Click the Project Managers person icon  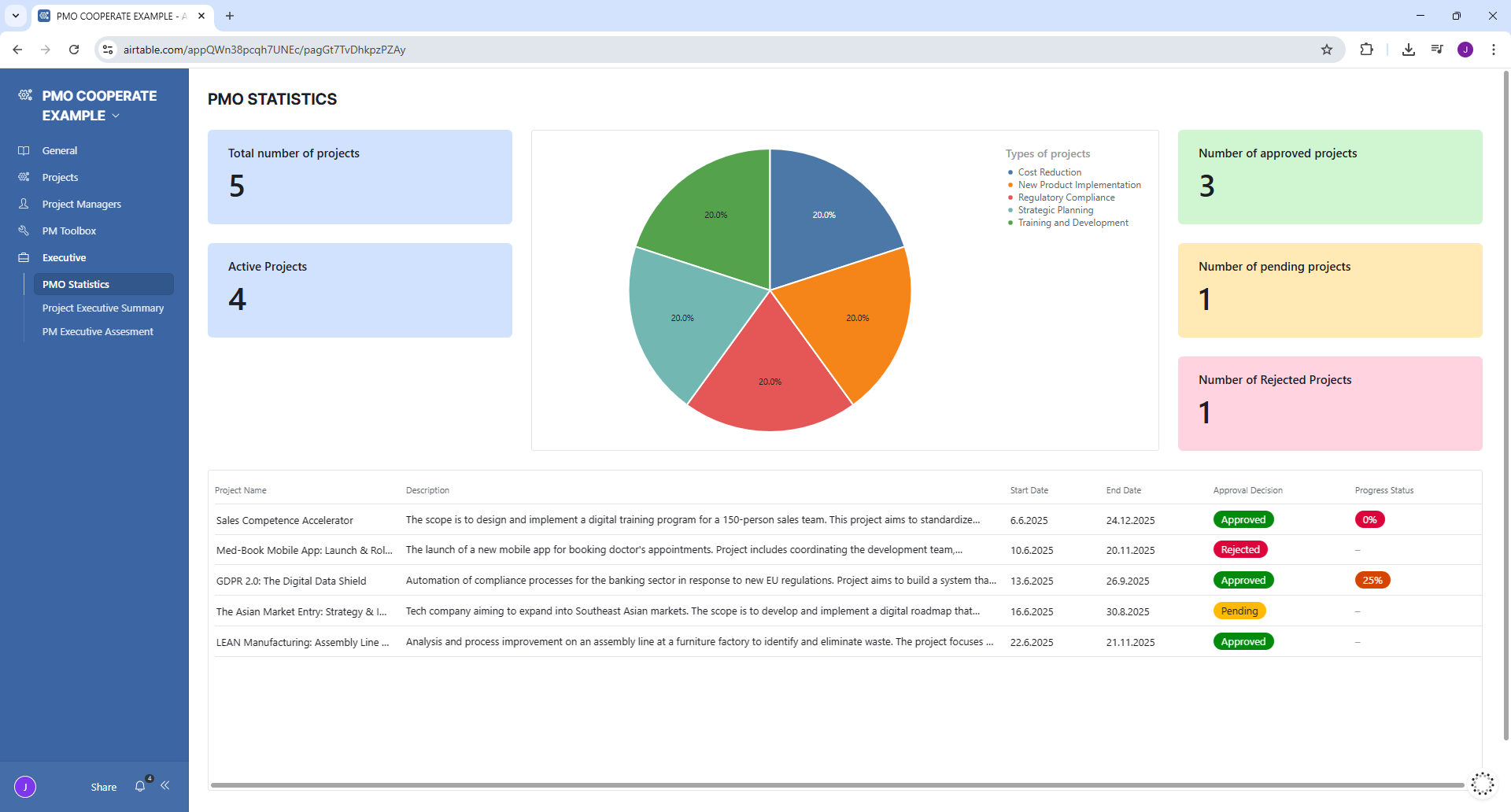point(24,204)
